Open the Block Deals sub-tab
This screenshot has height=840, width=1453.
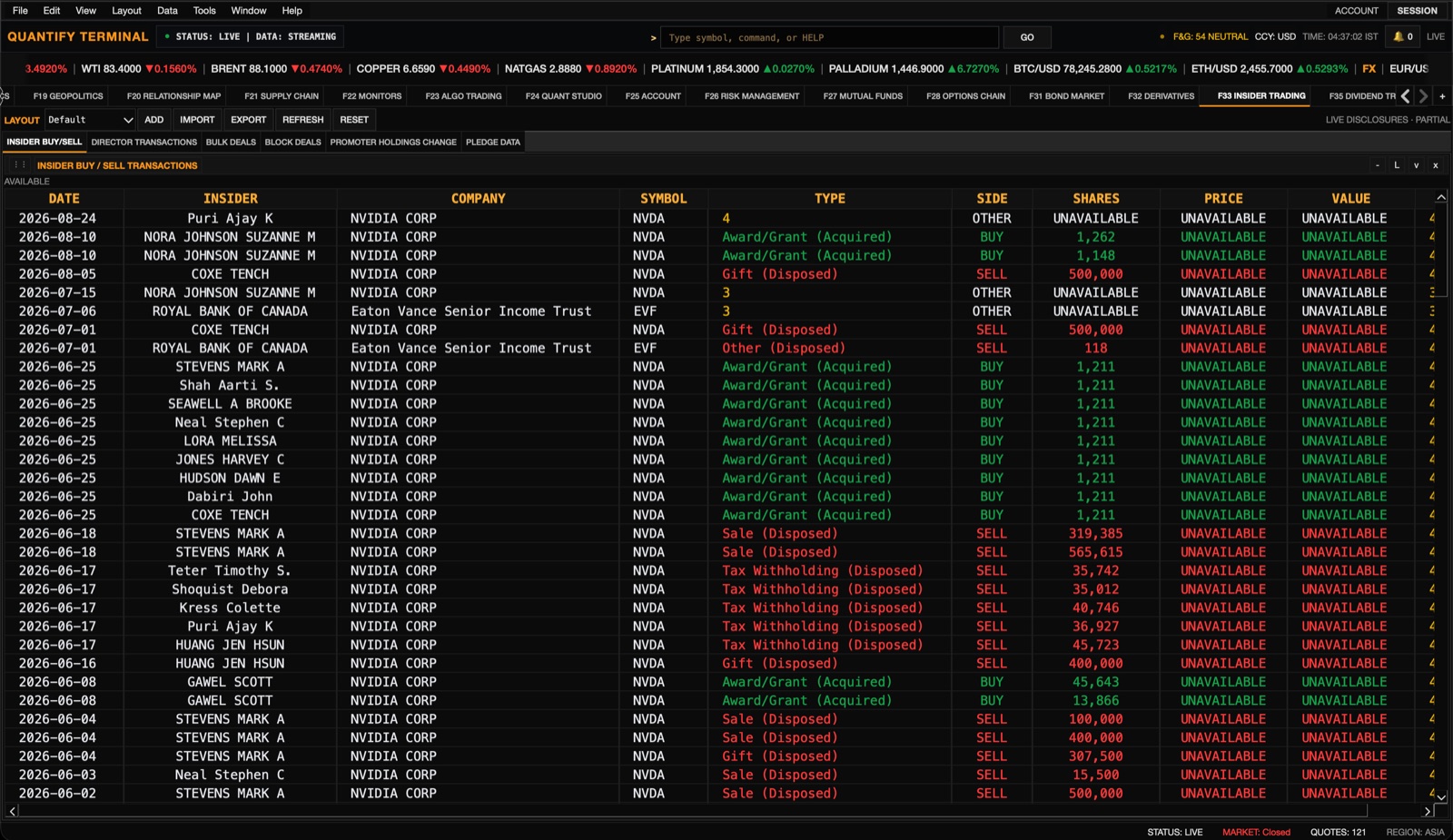click(x=292, y=143)
